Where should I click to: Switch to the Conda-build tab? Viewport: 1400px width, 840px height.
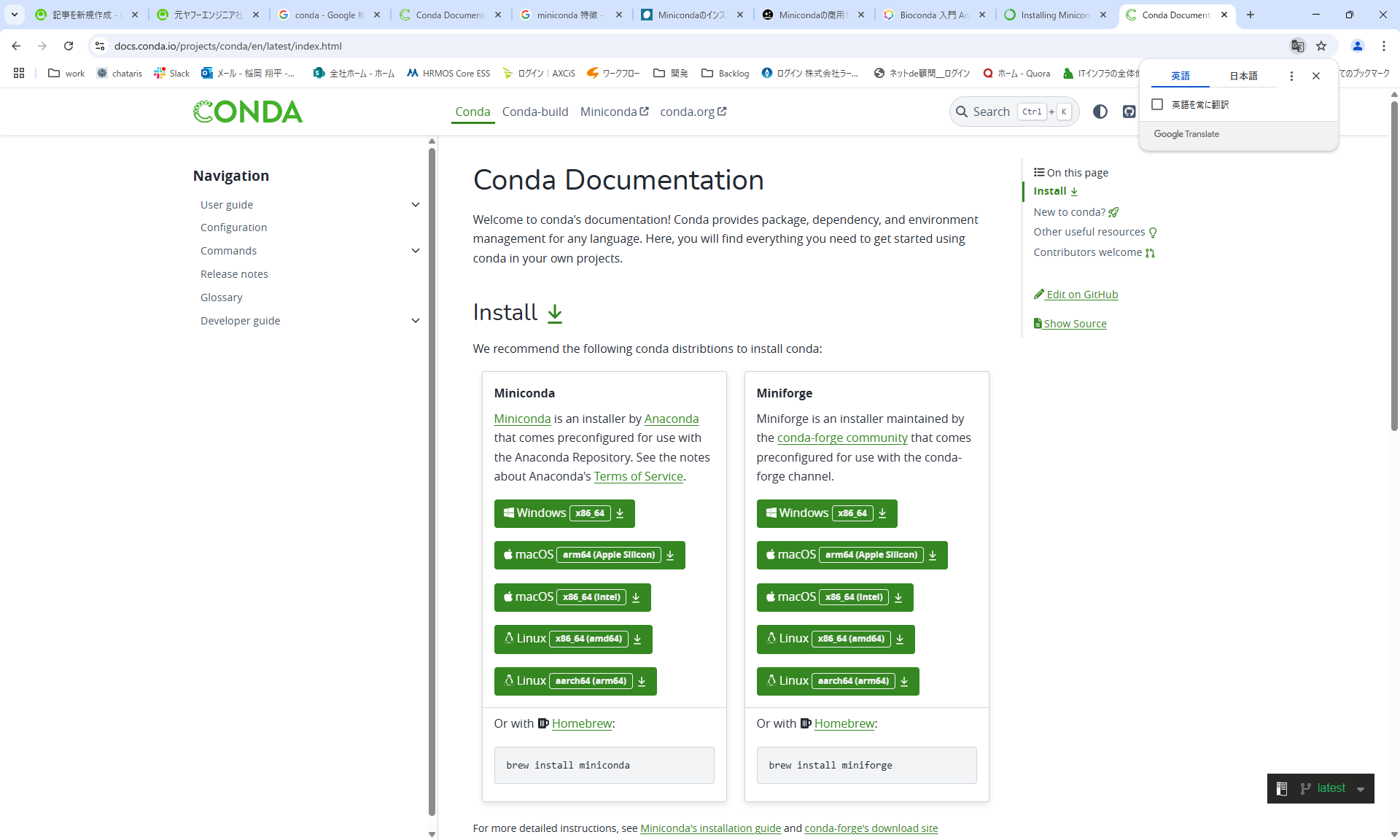tap(534, 112)
